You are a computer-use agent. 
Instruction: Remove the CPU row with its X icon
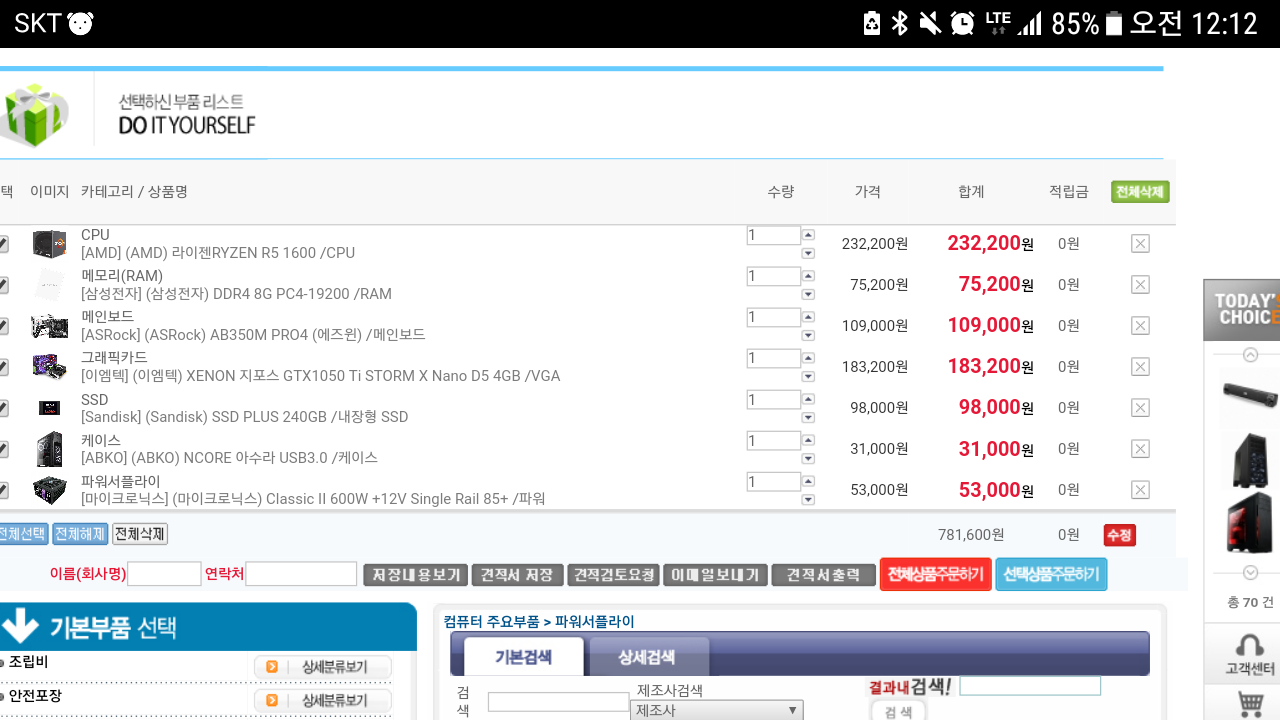point(1140,244)
